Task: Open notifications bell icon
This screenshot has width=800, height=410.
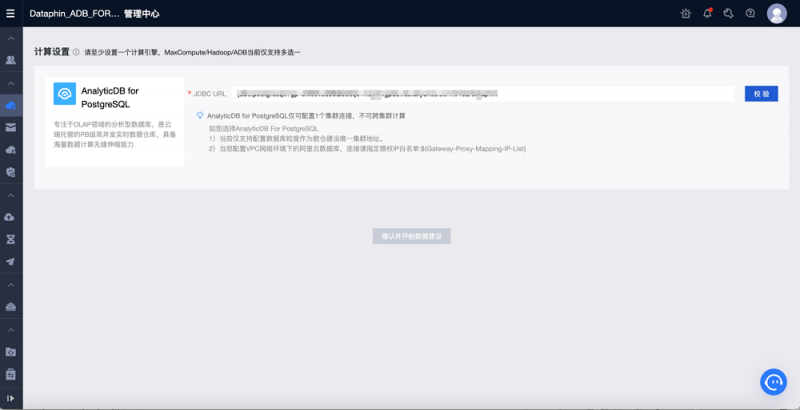Action: click(708, 14)
